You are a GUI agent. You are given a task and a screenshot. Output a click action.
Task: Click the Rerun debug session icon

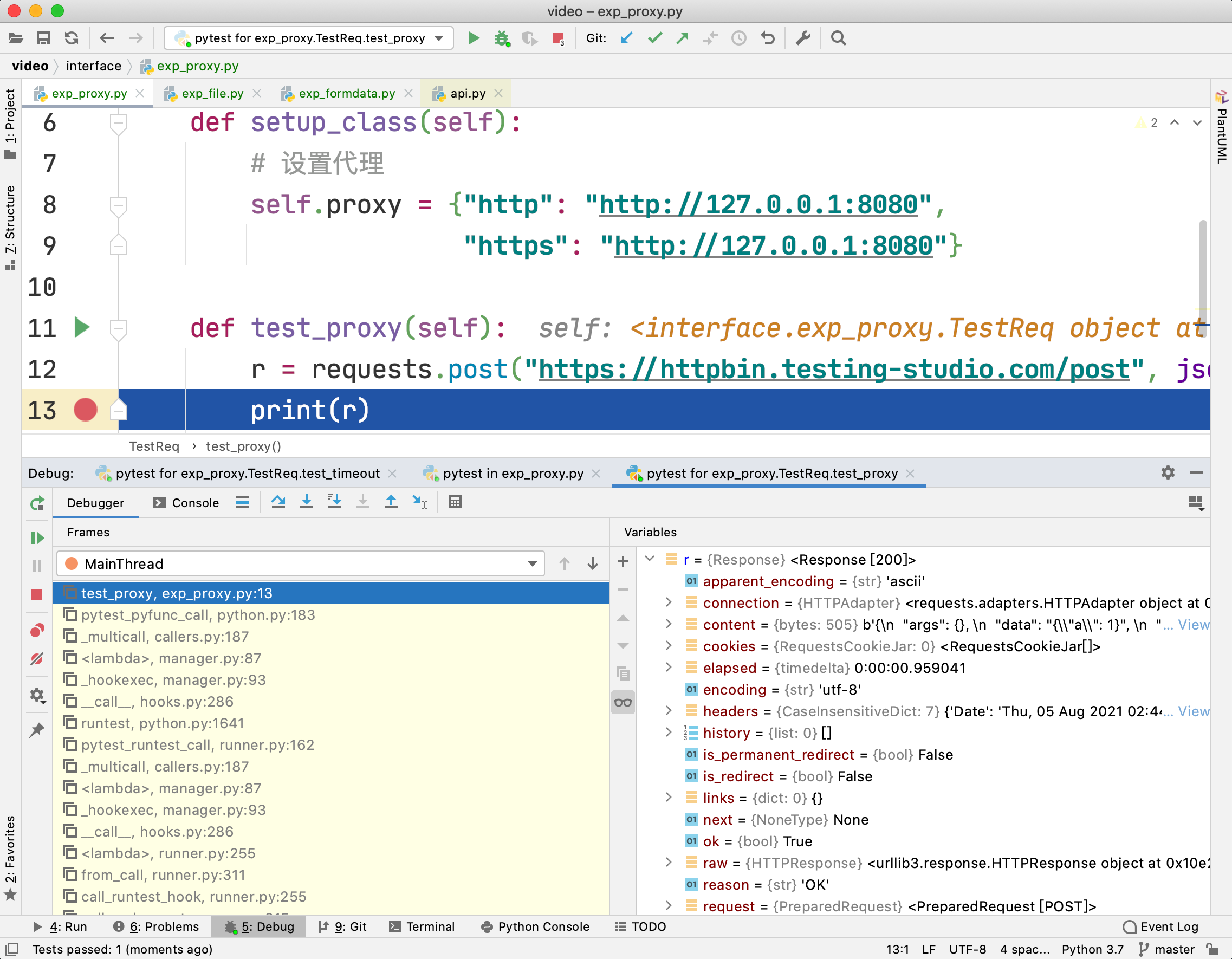37,503
